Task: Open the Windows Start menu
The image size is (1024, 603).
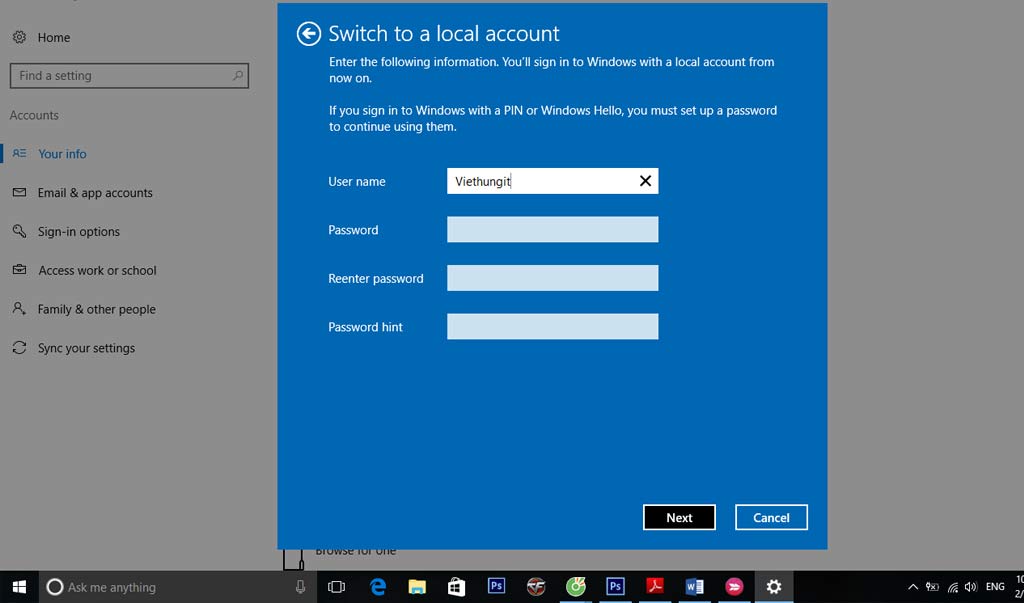Action: 18,587
